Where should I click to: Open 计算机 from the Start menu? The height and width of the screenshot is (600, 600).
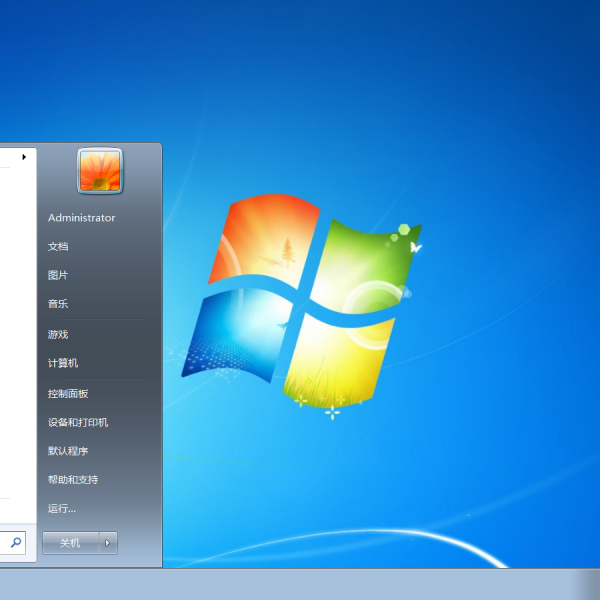[x=63, y=363]
